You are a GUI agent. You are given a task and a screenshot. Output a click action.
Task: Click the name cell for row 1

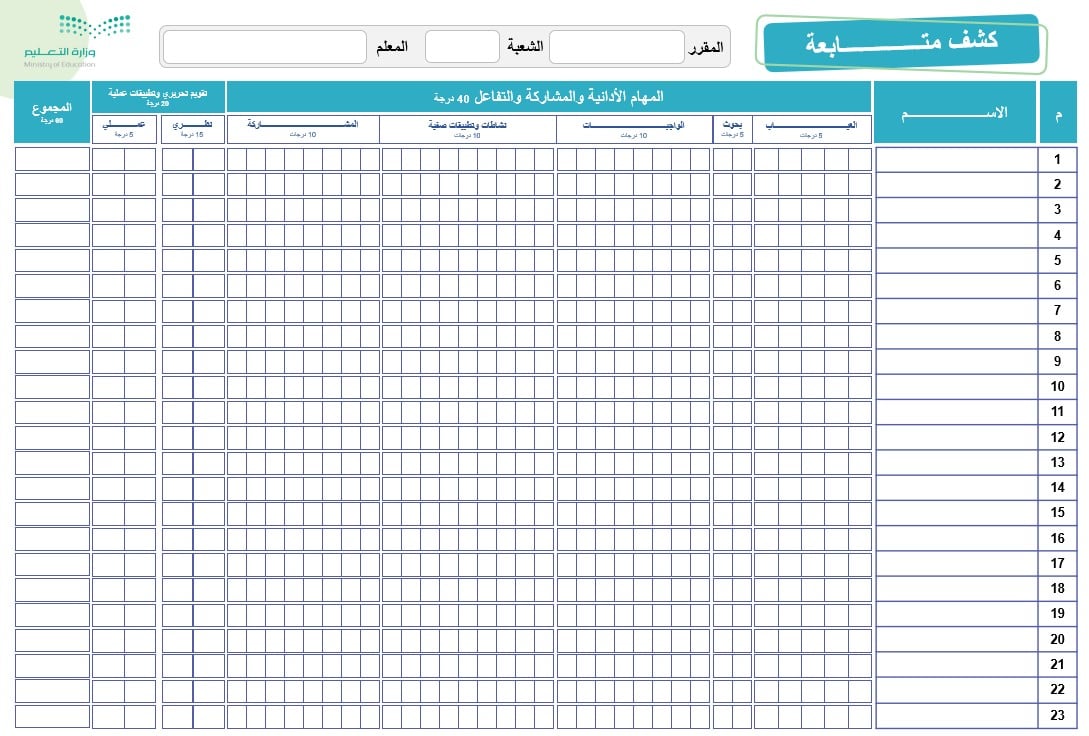[x=955, y=159]
